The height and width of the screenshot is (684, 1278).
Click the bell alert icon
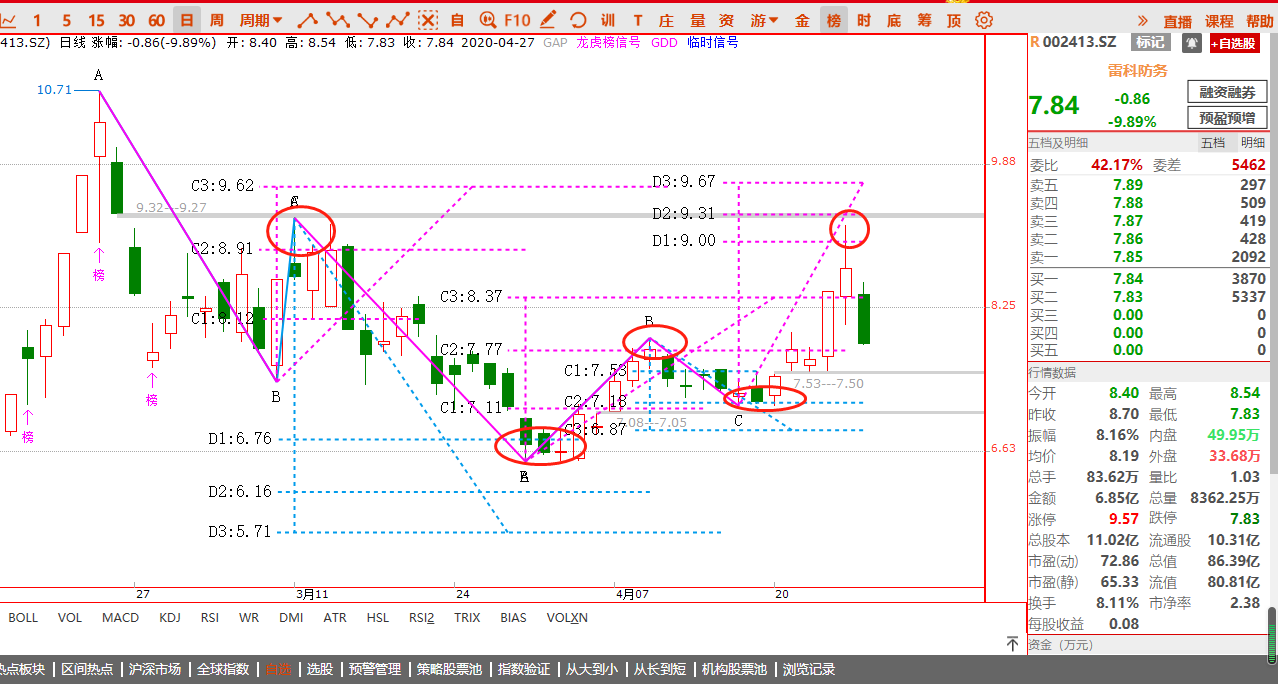tap(1192, 42)
